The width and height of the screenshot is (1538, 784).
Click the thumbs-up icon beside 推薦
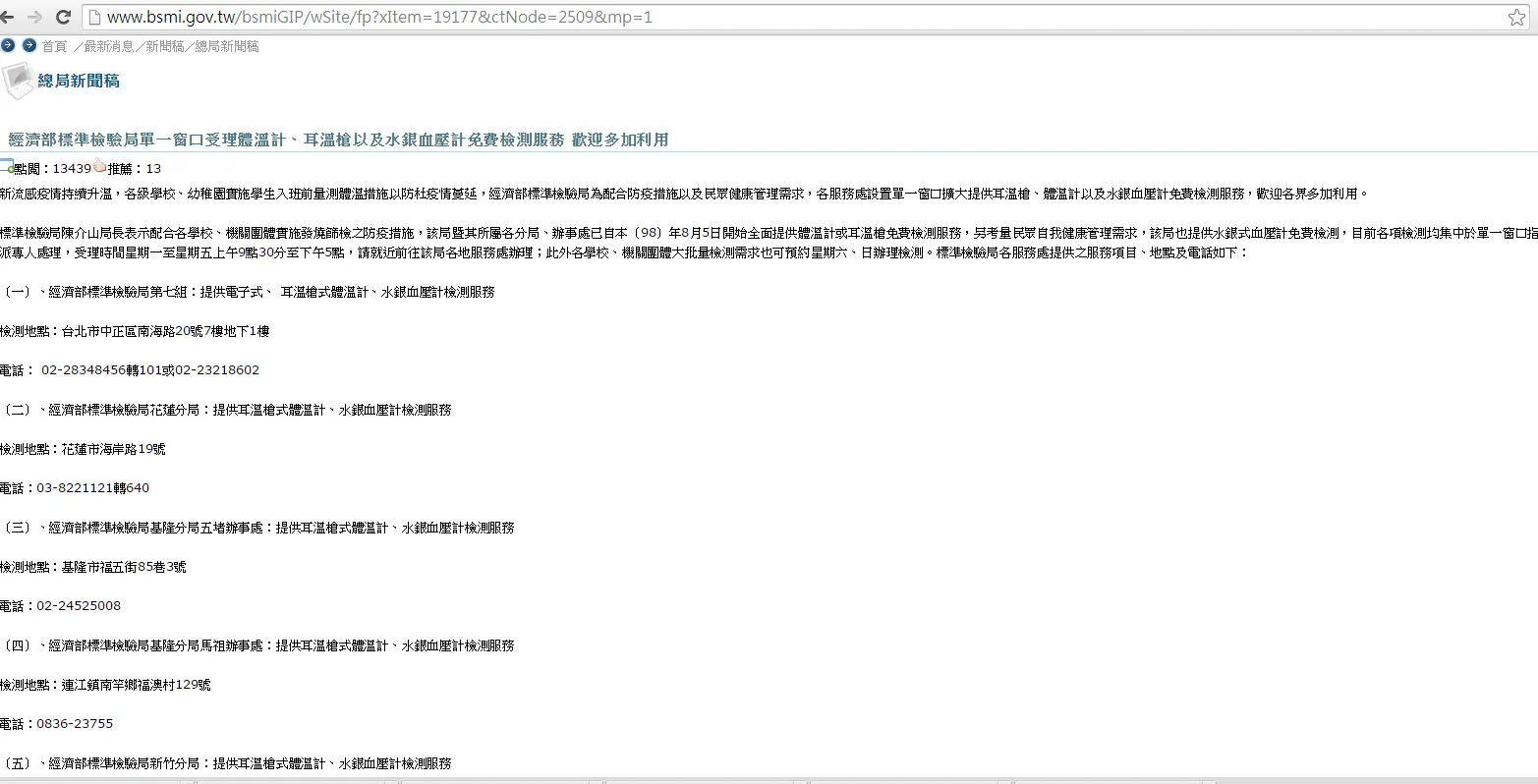coord(99,167)
